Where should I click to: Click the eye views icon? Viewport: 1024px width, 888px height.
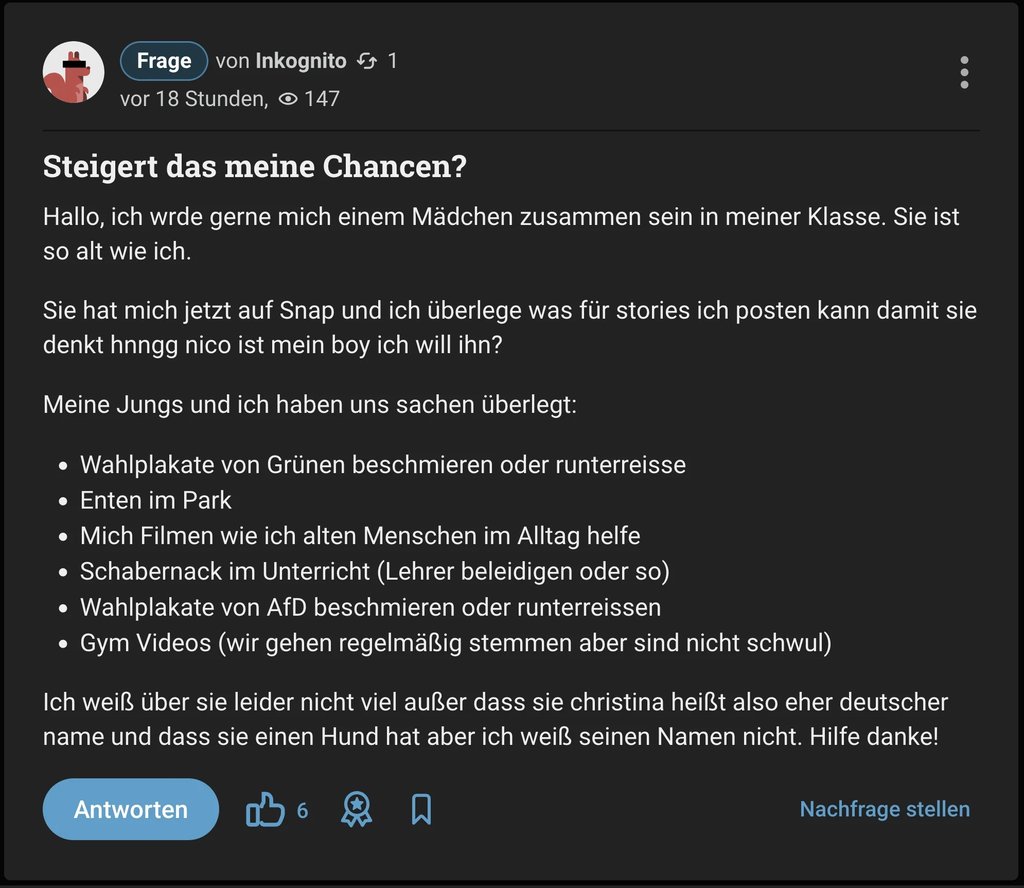tap(288, 99)
